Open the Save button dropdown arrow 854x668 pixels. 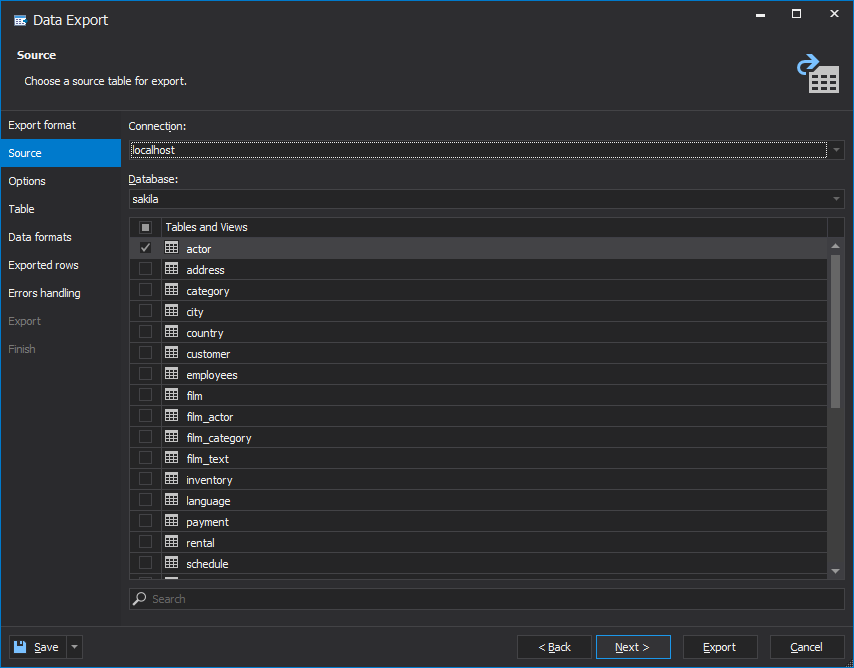point(75,647)
